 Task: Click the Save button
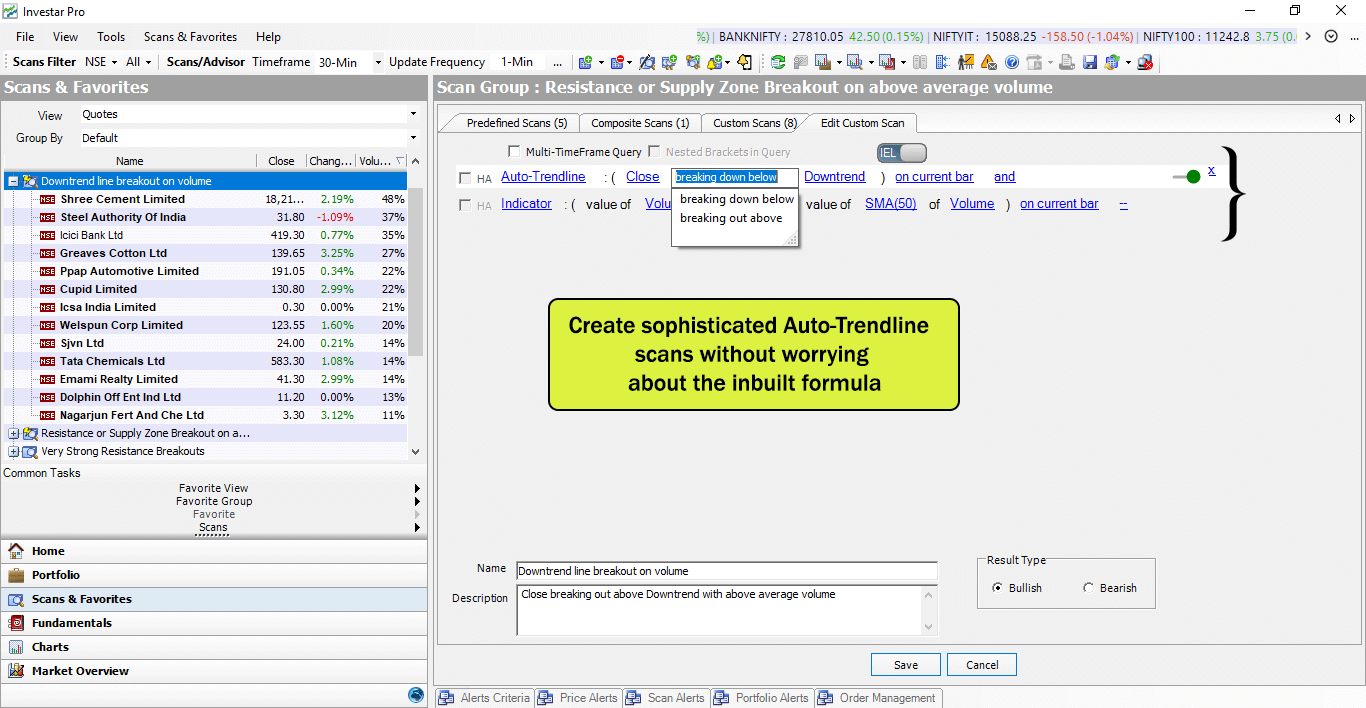click(x=905, y=665)
